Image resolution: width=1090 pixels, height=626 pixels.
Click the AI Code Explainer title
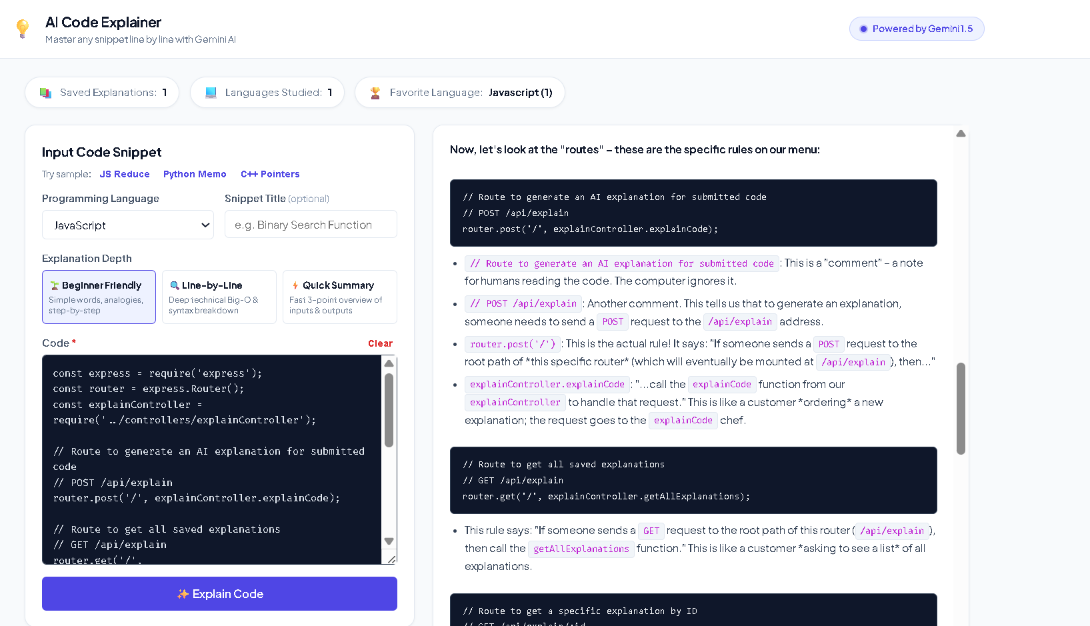[103, 22]
